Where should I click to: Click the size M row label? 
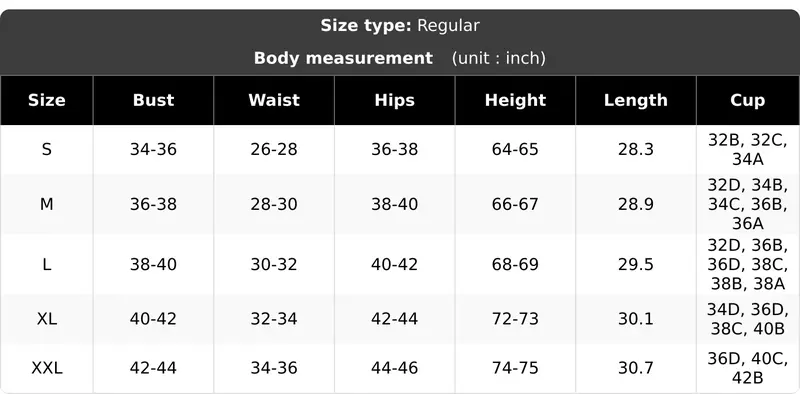click(46, 204)
